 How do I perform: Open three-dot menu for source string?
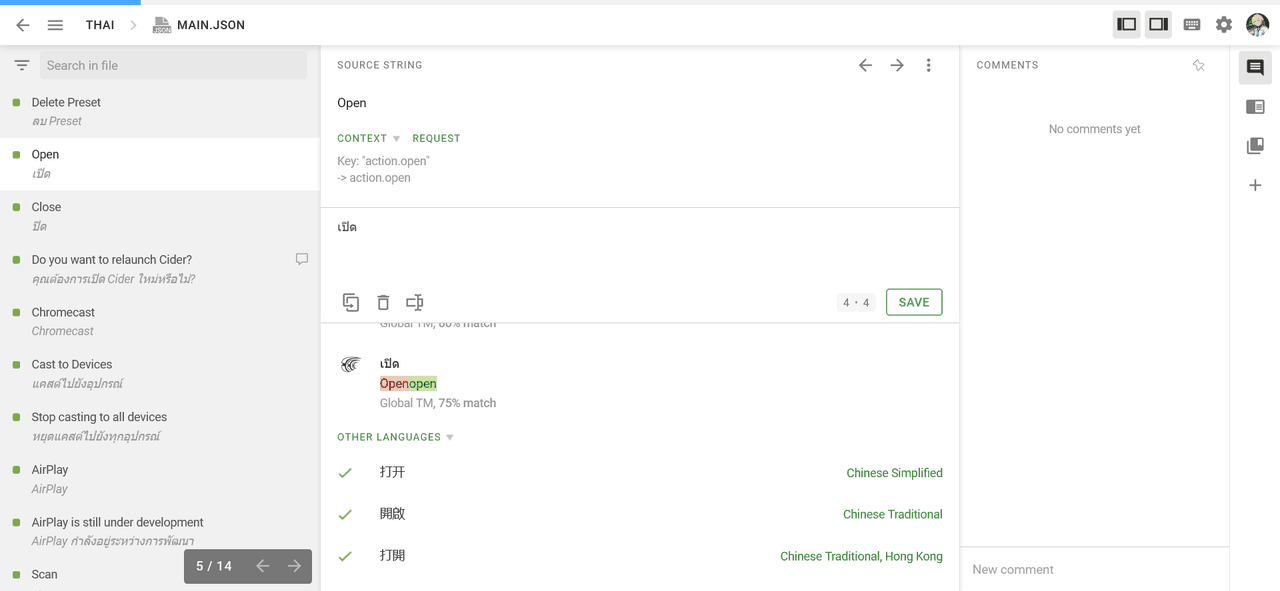click(928, 65)
